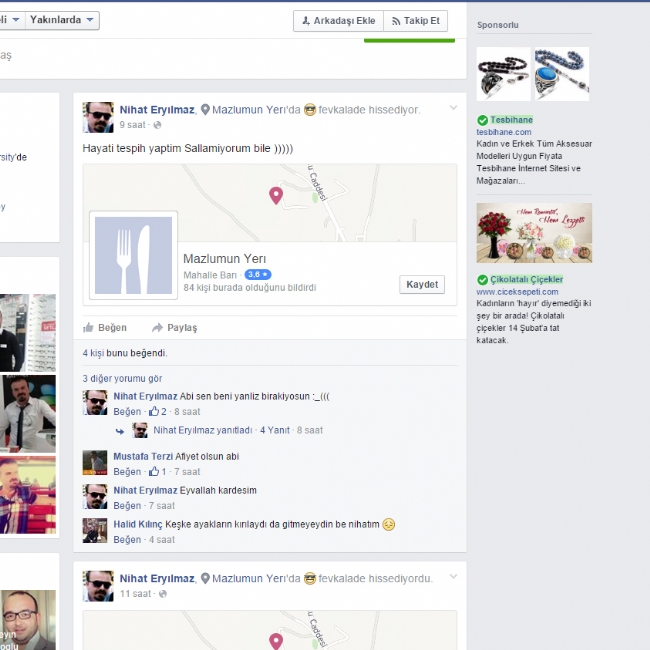Click black tesbih product image
Screen dimensions: 650x650
pos(503,74)
